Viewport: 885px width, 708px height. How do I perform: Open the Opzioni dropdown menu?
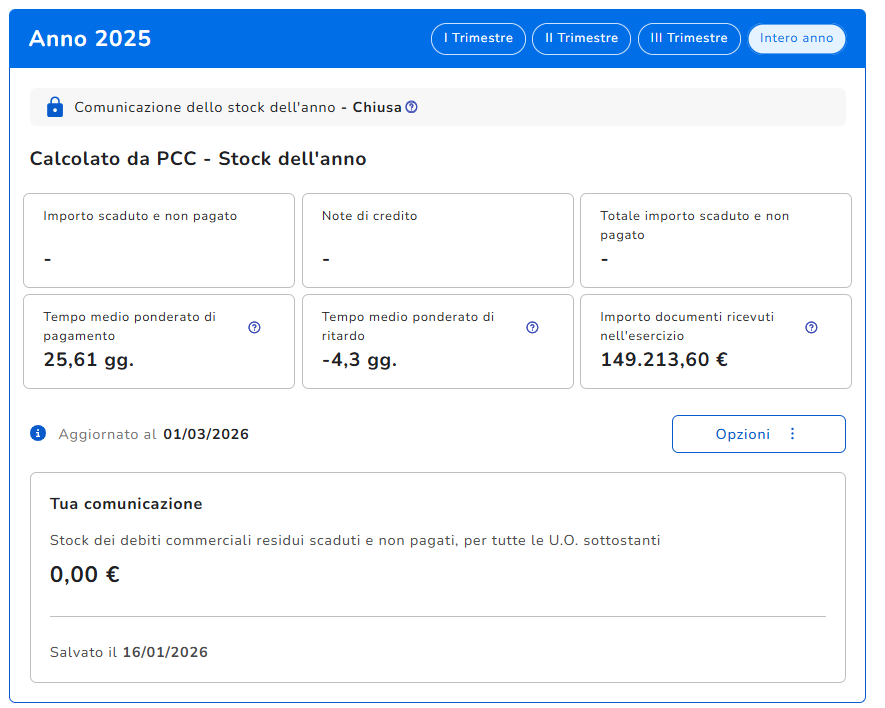tap(759, 434)
